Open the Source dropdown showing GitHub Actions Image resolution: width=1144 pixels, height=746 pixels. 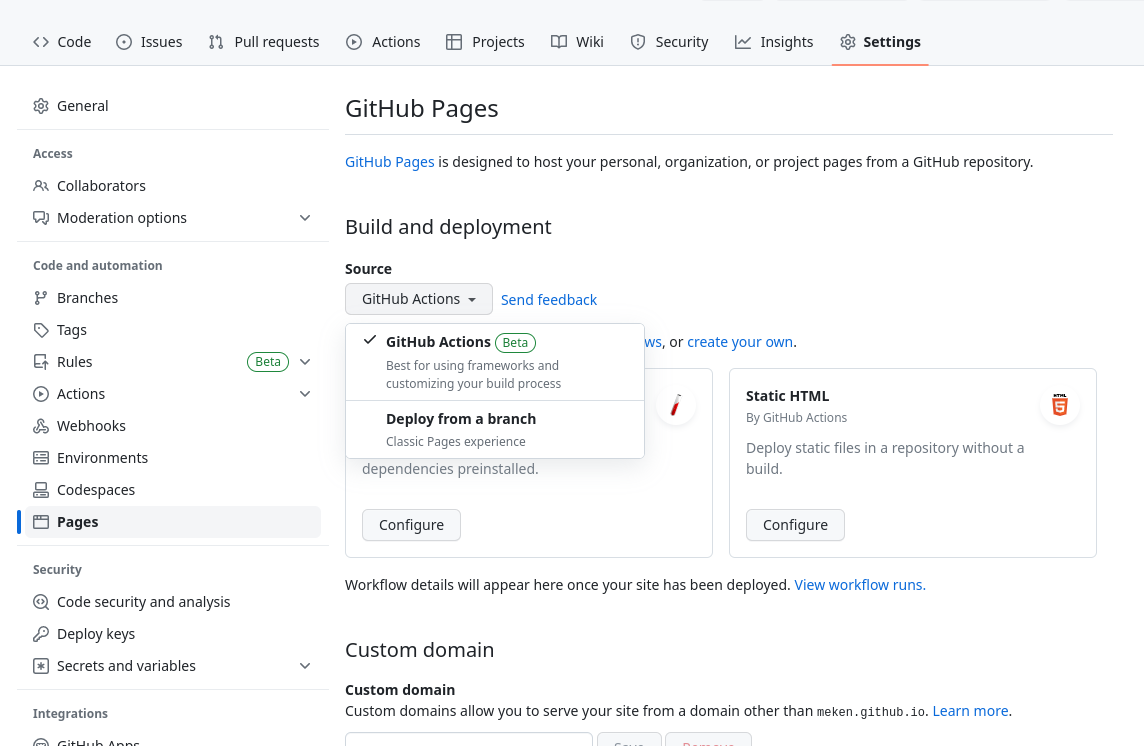coord(418,299)
